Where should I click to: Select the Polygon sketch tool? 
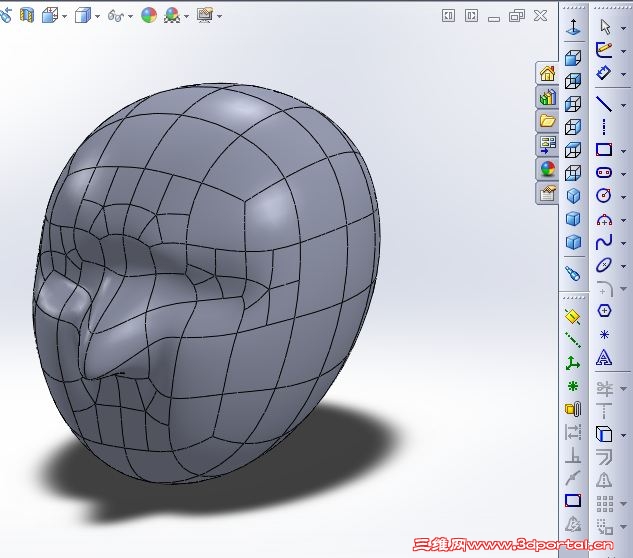click(x=604, y=311)
